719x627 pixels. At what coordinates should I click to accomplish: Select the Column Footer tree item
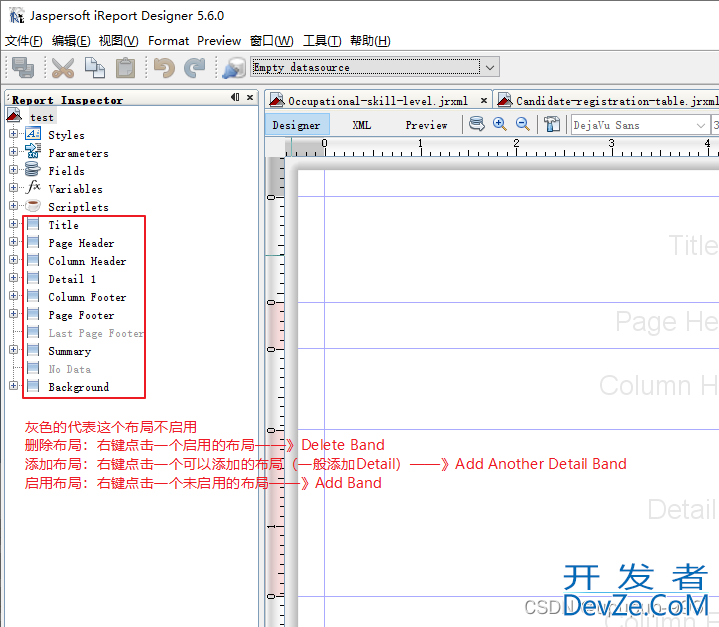pyautogui.click(x=87, y=297)
